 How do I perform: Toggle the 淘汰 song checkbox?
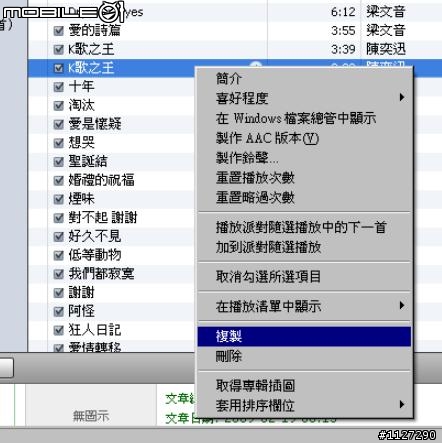click(x=58, y=106)
